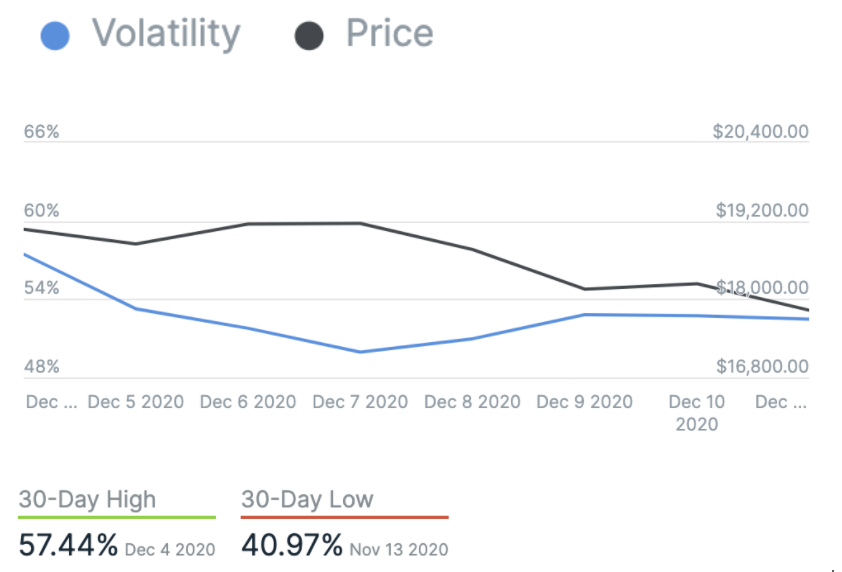Click the Price legend label
The image size is (842, 572).
tap(389, 34)
